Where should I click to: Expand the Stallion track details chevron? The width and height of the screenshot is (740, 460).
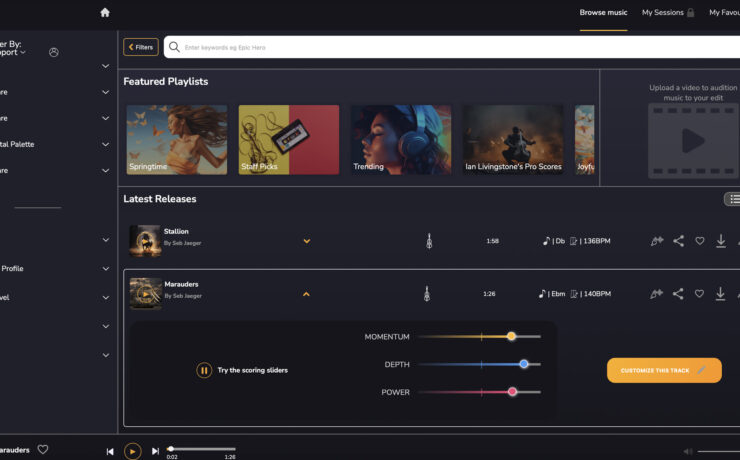click(x=307, y=241)
